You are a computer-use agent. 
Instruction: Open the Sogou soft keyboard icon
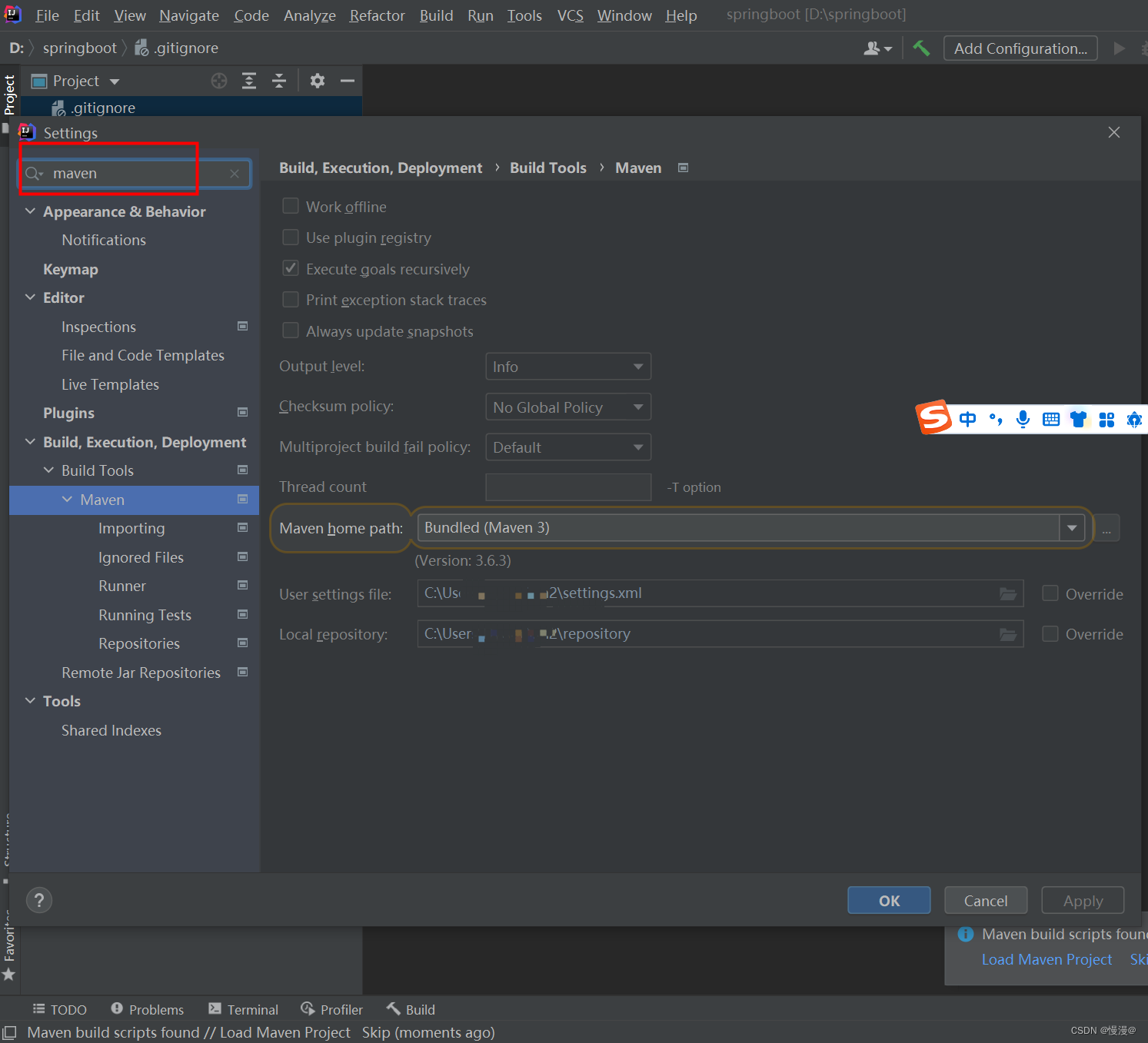click(1051, 419)
